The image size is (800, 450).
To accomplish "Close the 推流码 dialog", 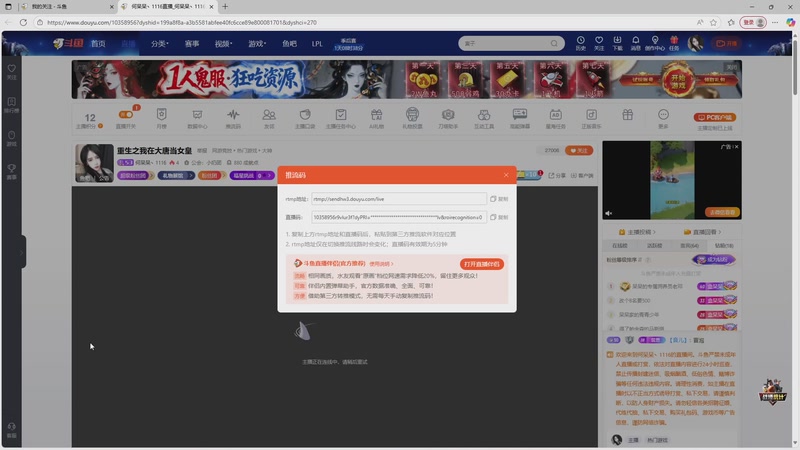I will coord(506,175).
